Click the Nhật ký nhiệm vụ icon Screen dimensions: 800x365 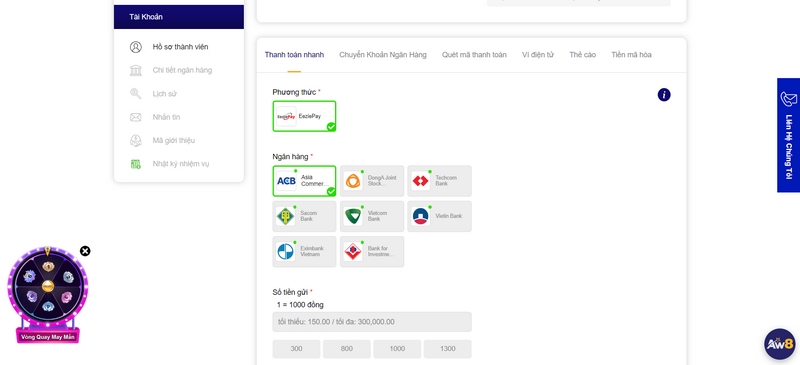(136, 164)
